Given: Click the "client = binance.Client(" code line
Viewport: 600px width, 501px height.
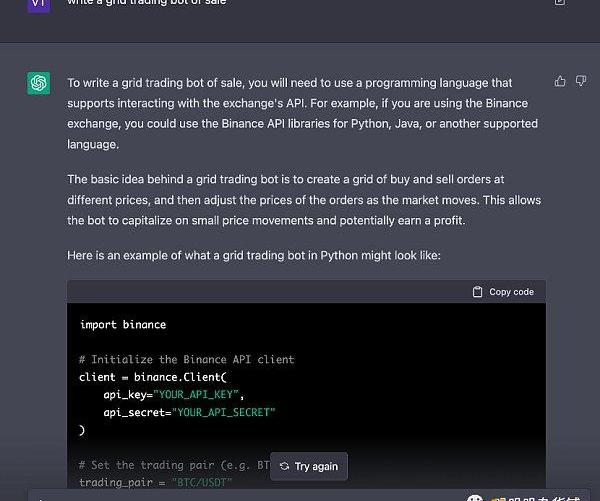Looking at the screenshot, I should click(152, 377).
